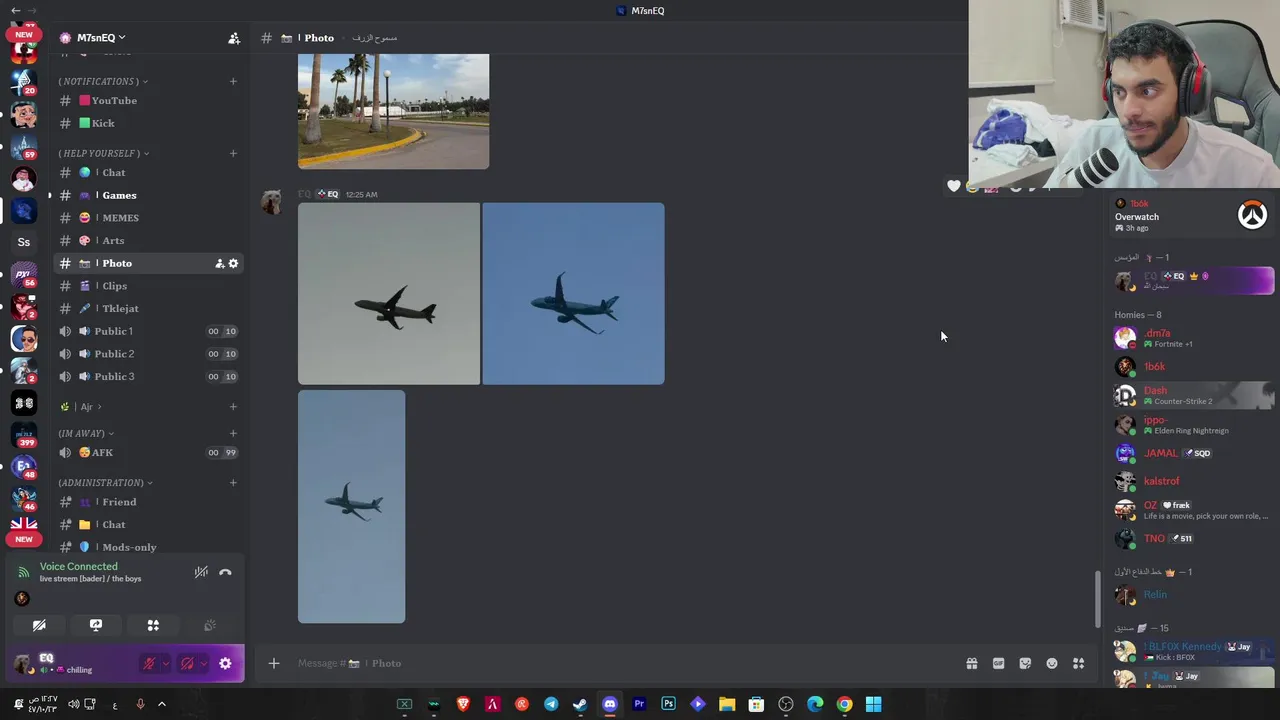Toggle noise suppression in voice panel
Screen dimensions: 1280x720
coord(201,572)
